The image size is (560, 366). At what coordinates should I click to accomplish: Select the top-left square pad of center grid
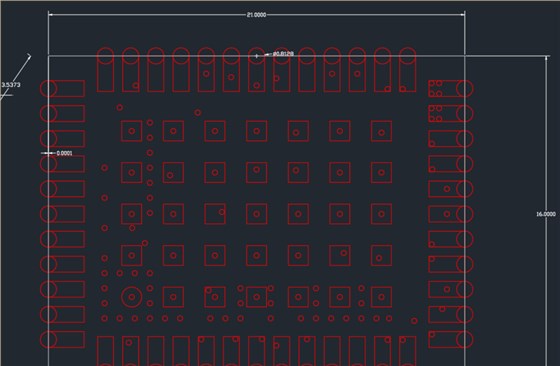point(132,131)
